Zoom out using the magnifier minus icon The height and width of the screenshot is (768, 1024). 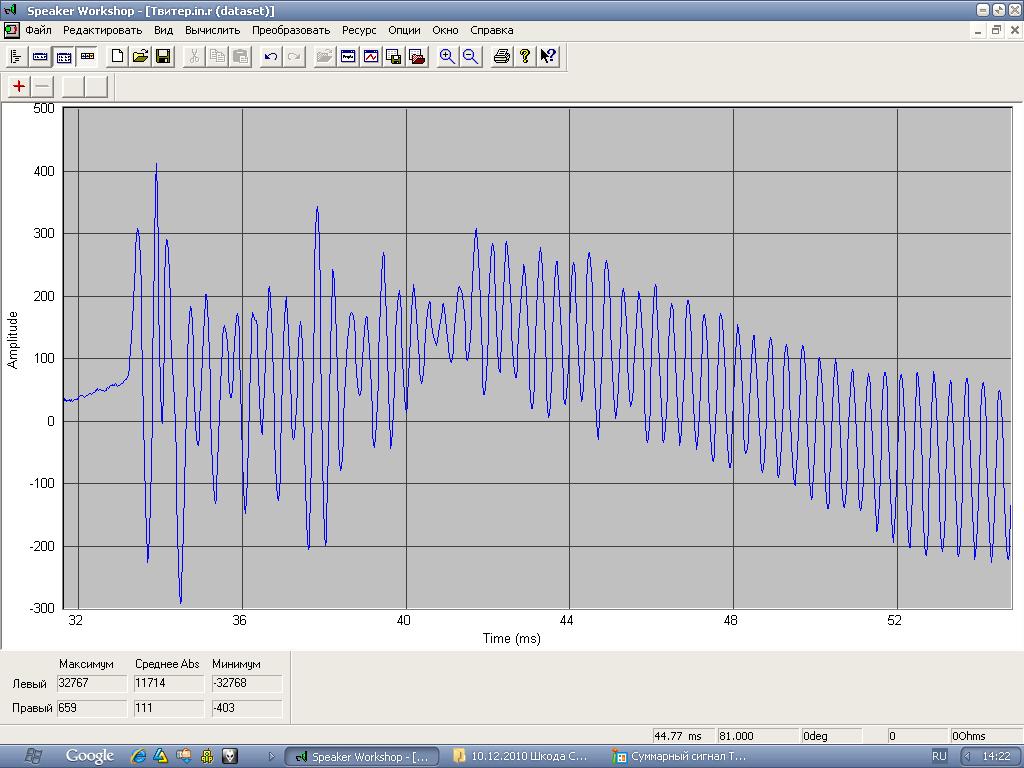click(x=470, y=57)
